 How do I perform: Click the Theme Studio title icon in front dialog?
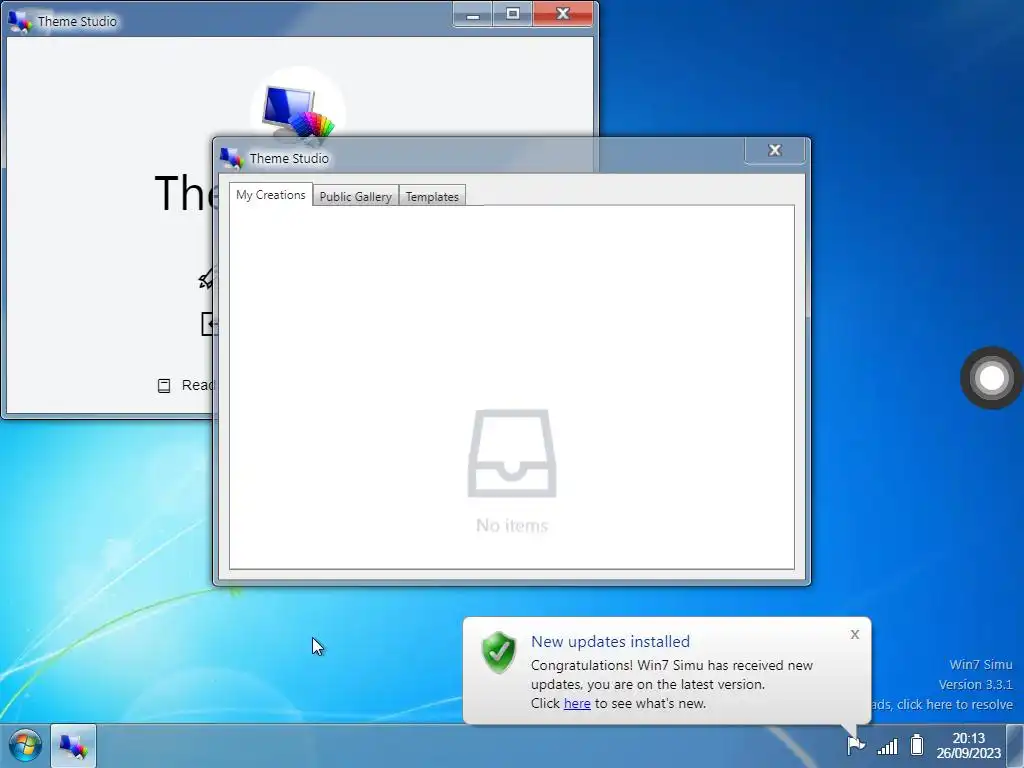tap(231, 157)
